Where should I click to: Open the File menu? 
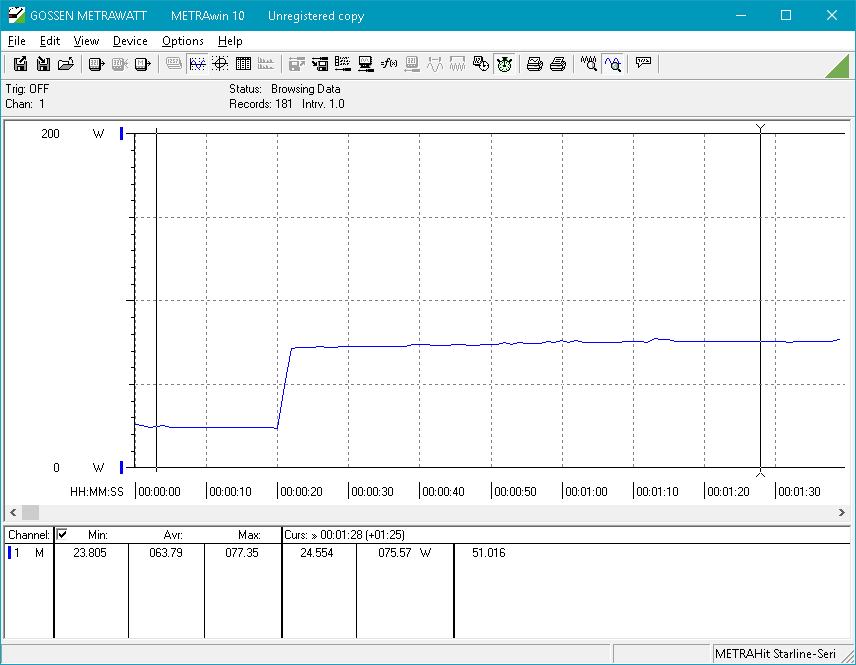(x=16, y=41)
